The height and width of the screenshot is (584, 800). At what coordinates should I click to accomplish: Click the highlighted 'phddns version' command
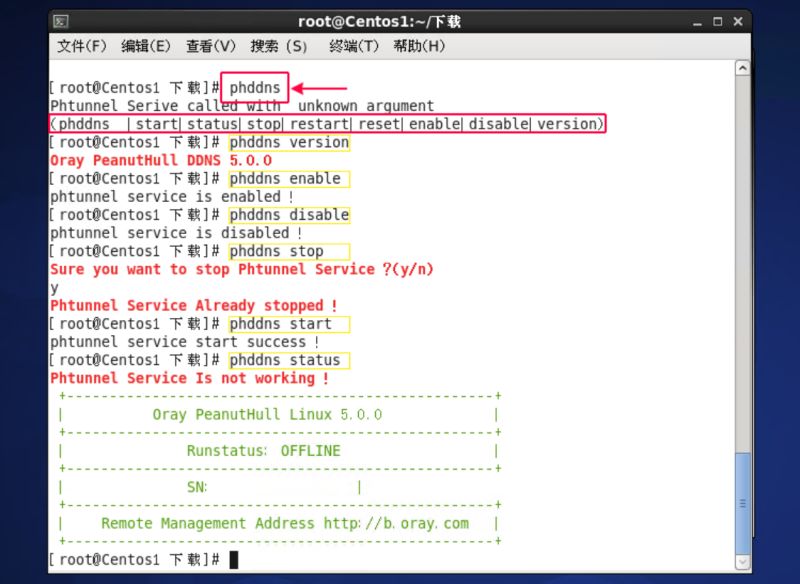pos(288,142)
